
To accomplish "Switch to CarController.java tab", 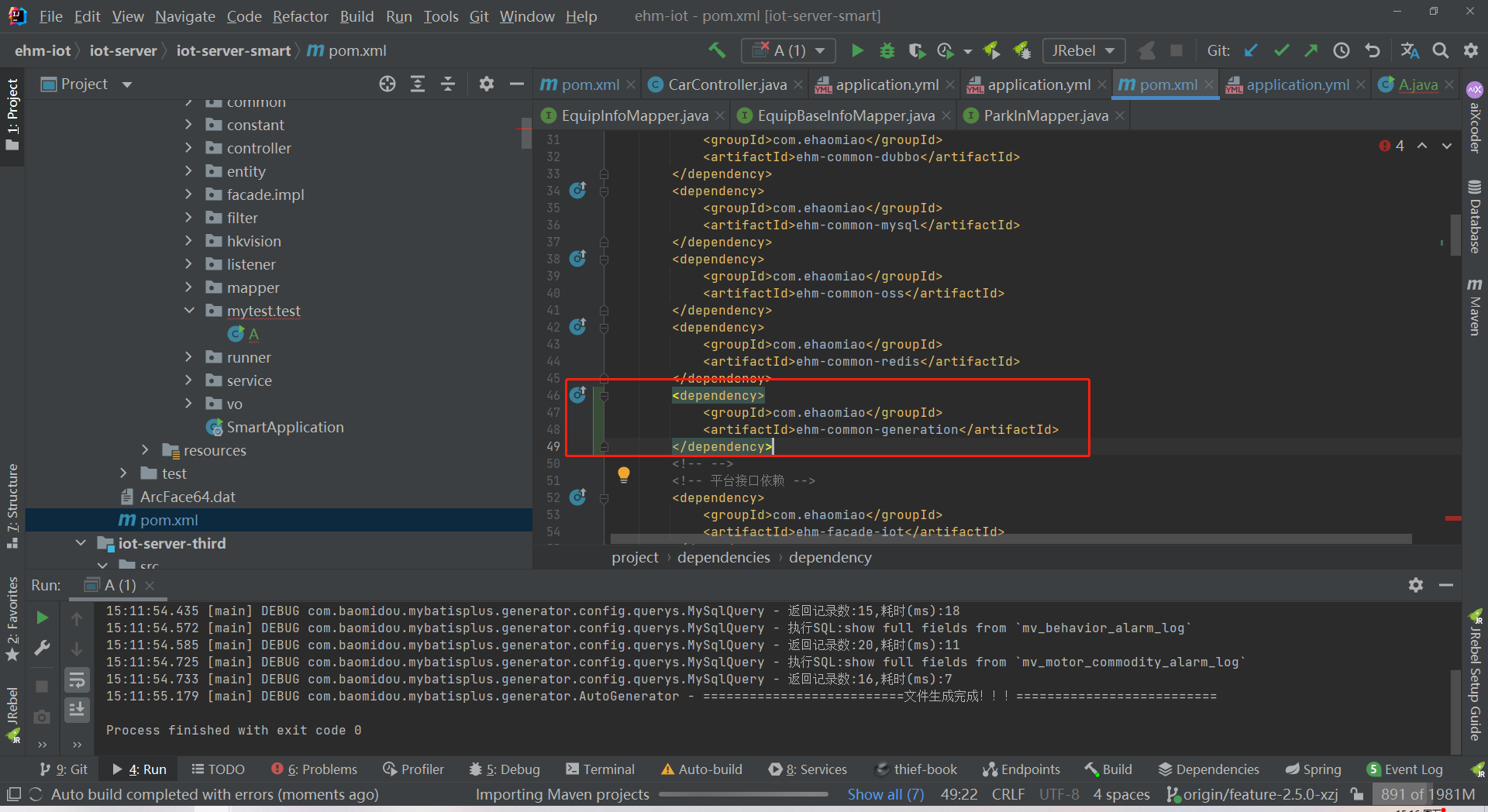I will [726, 85].
